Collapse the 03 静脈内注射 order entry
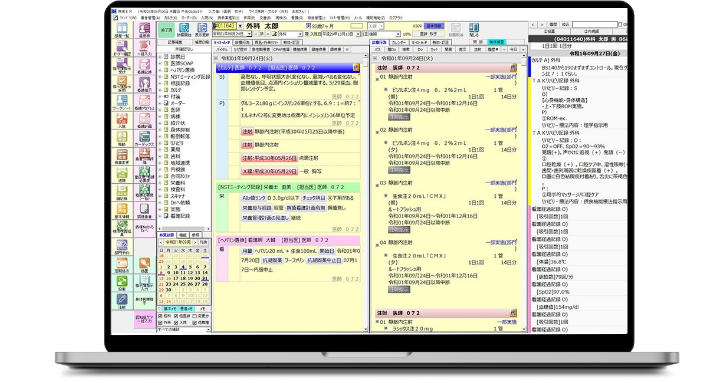 click(x=377, y=185)
